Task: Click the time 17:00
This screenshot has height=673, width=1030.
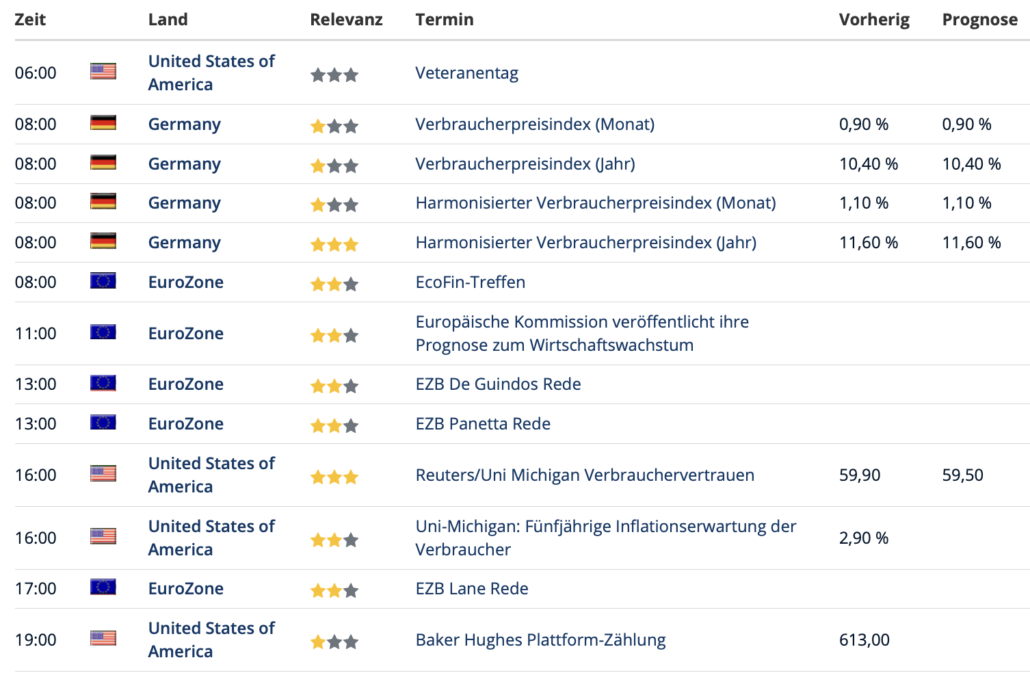Action: 35,588
